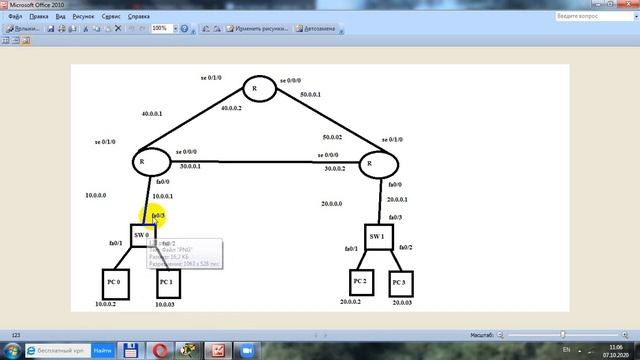
Task: Go to previous picture using status bar arrow
Action: 316,335
